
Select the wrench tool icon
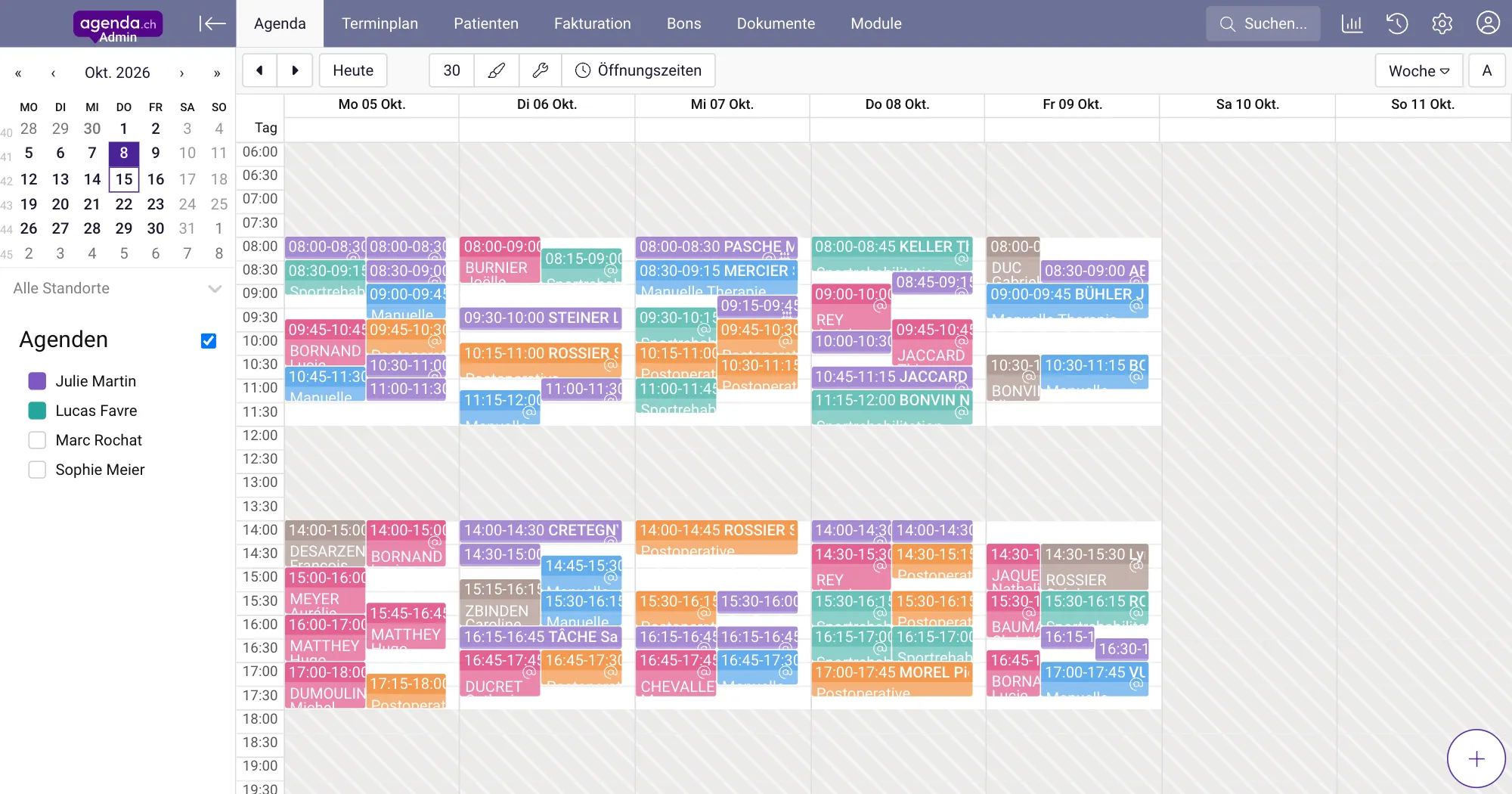pyautogui.click(x=540, y=70)
